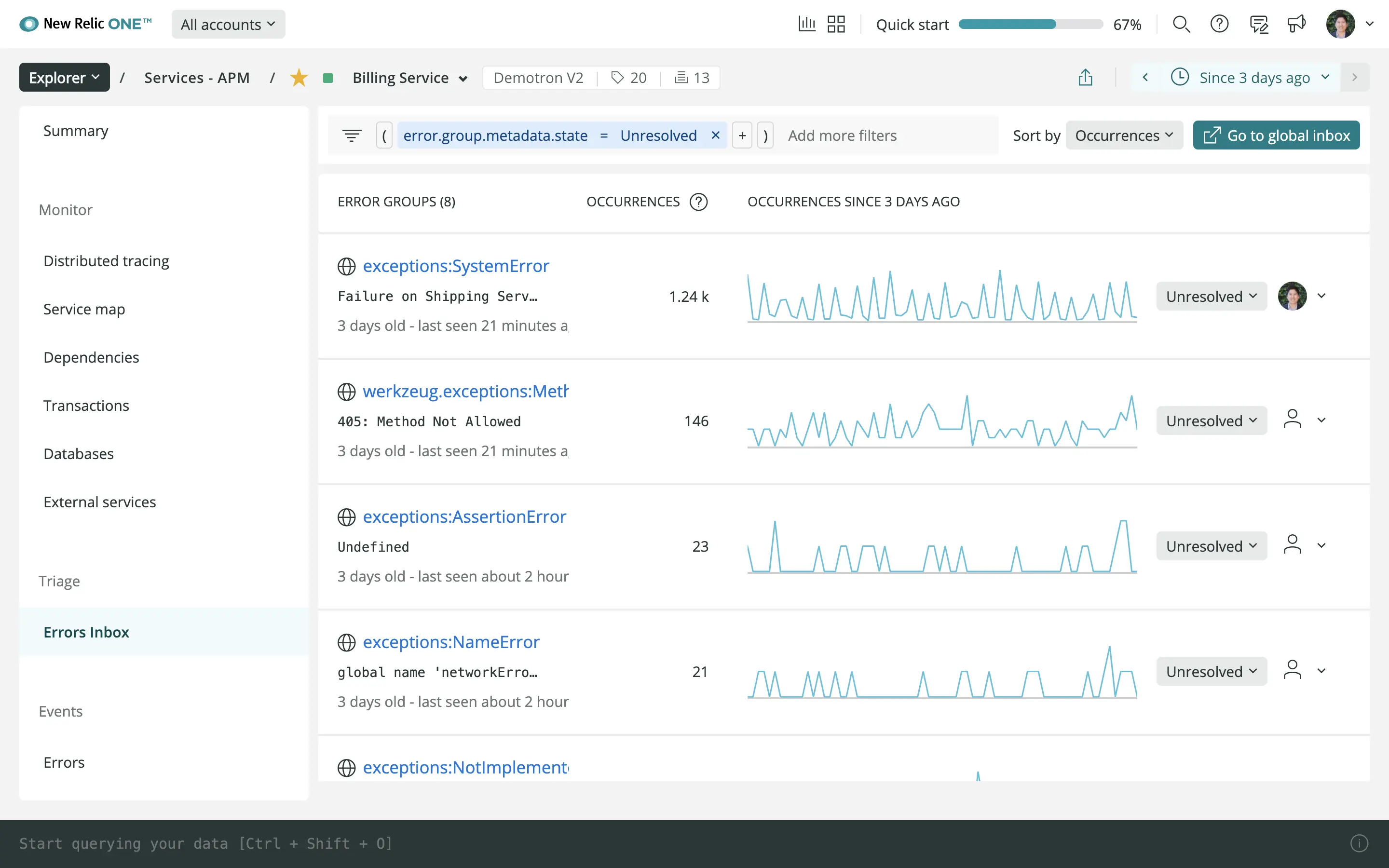Assign user on AssertionError row
Image resolution: width=1389 pixels, height=868 pixels.
(1292, 544)
